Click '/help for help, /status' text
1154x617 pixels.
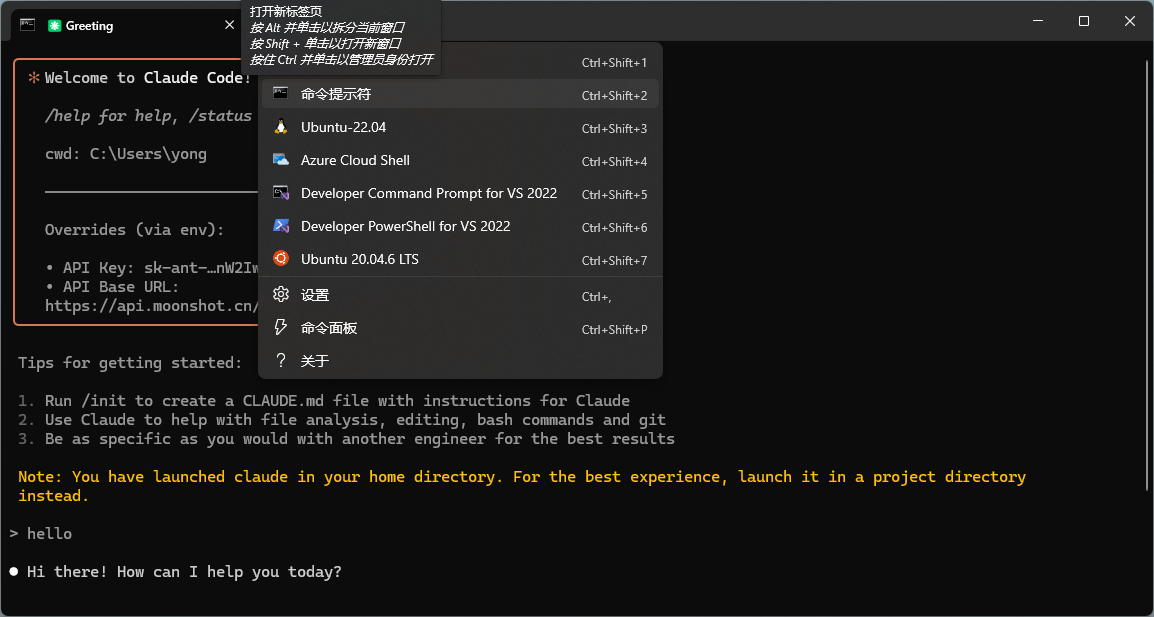point(148,116)
